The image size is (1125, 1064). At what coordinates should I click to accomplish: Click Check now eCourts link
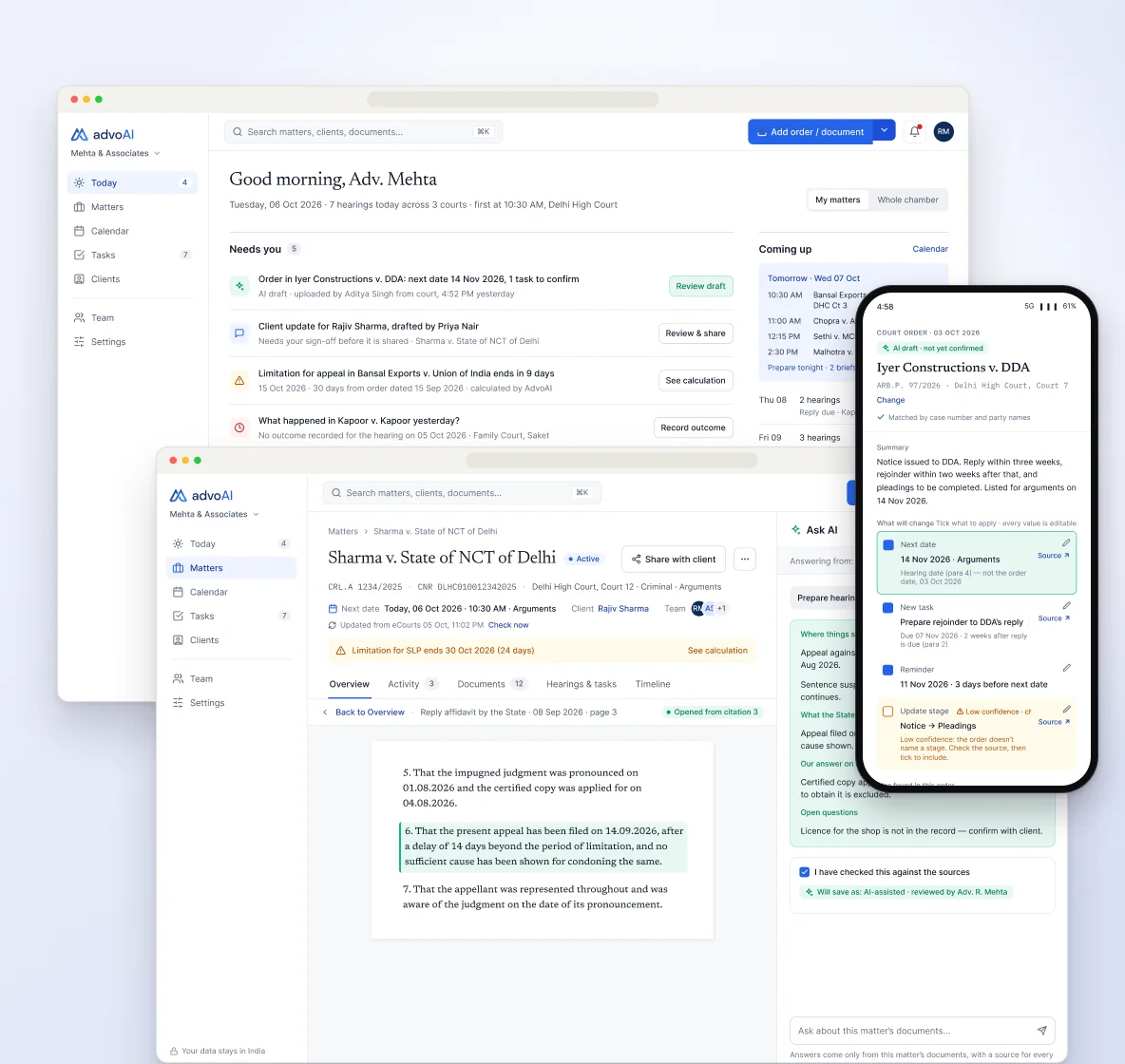point(508,625)
